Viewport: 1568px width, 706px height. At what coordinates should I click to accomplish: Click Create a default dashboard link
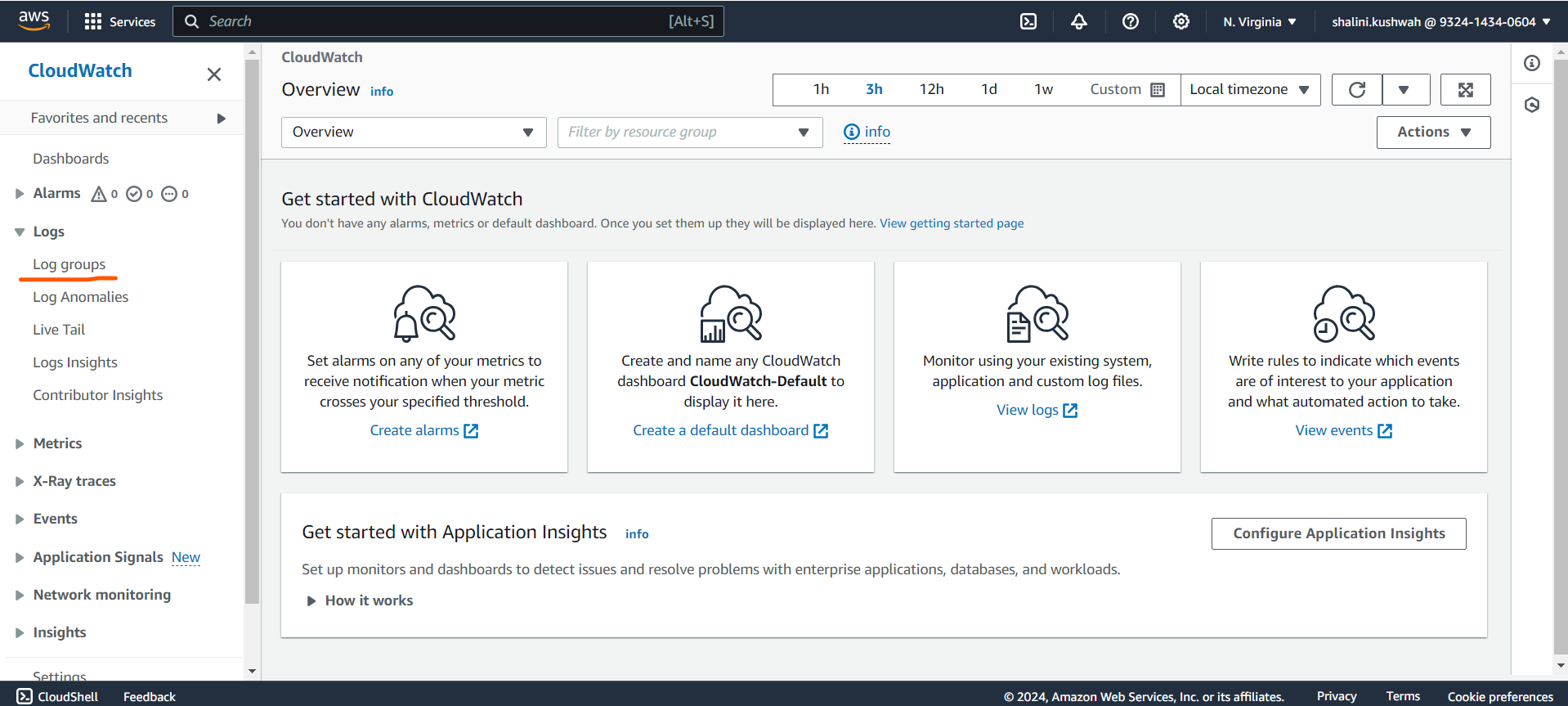731,430
